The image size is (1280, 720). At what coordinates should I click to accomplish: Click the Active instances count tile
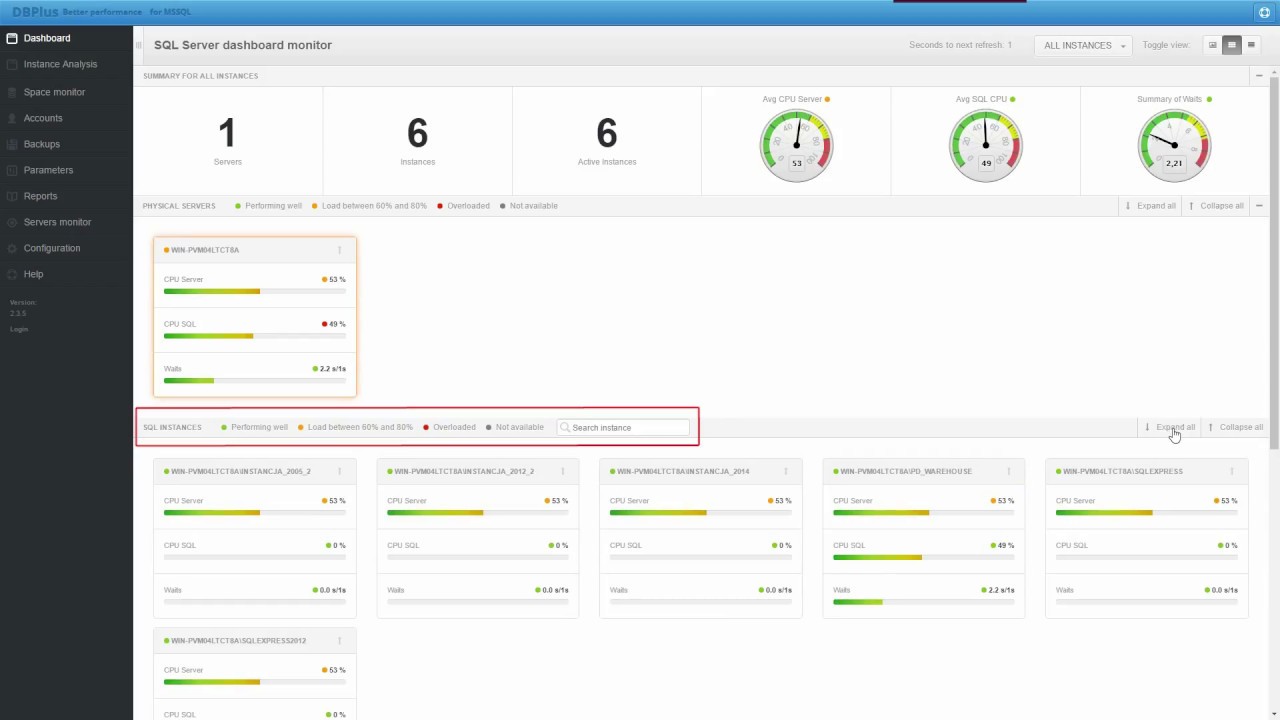tap(606, 140)
